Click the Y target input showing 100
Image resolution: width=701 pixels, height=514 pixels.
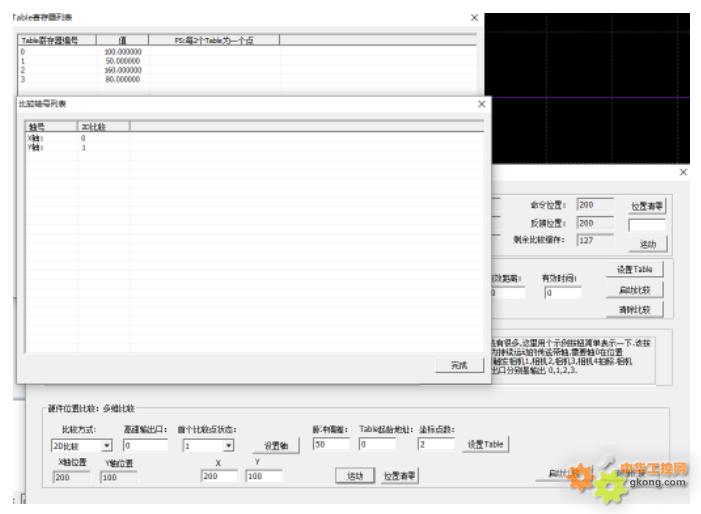tap(264, 476)
